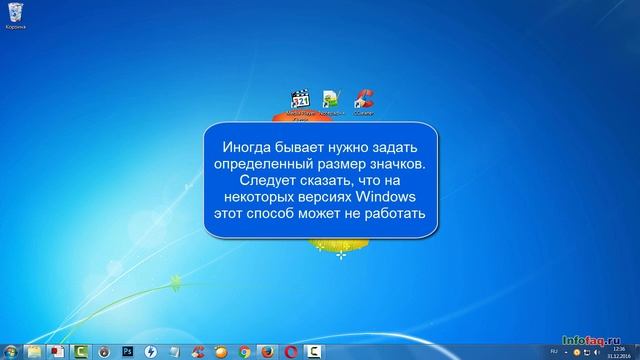Launch CCleaner from the taskbar
The width and height of the screenshot is (640, 360).
[x=198, y=351]
